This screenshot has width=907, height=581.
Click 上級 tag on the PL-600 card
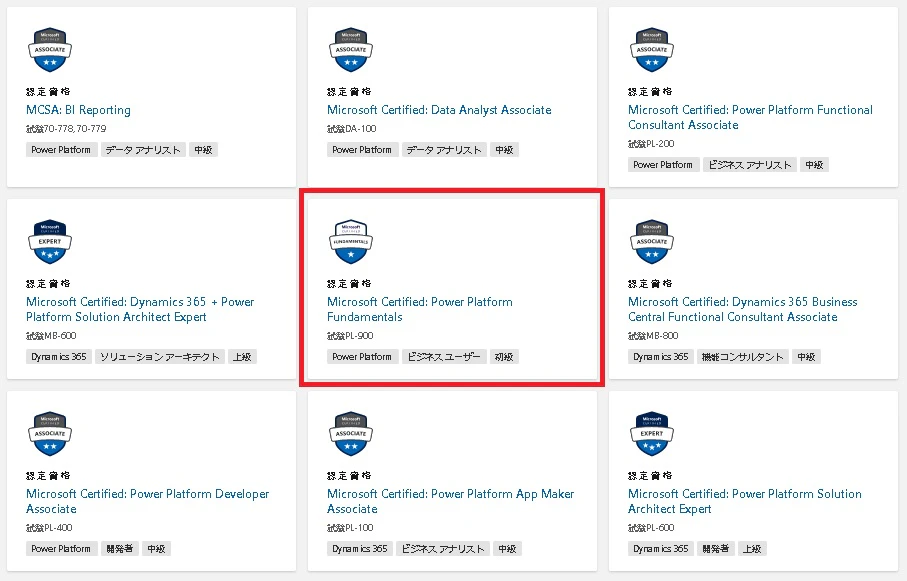[x=752, y=549]
